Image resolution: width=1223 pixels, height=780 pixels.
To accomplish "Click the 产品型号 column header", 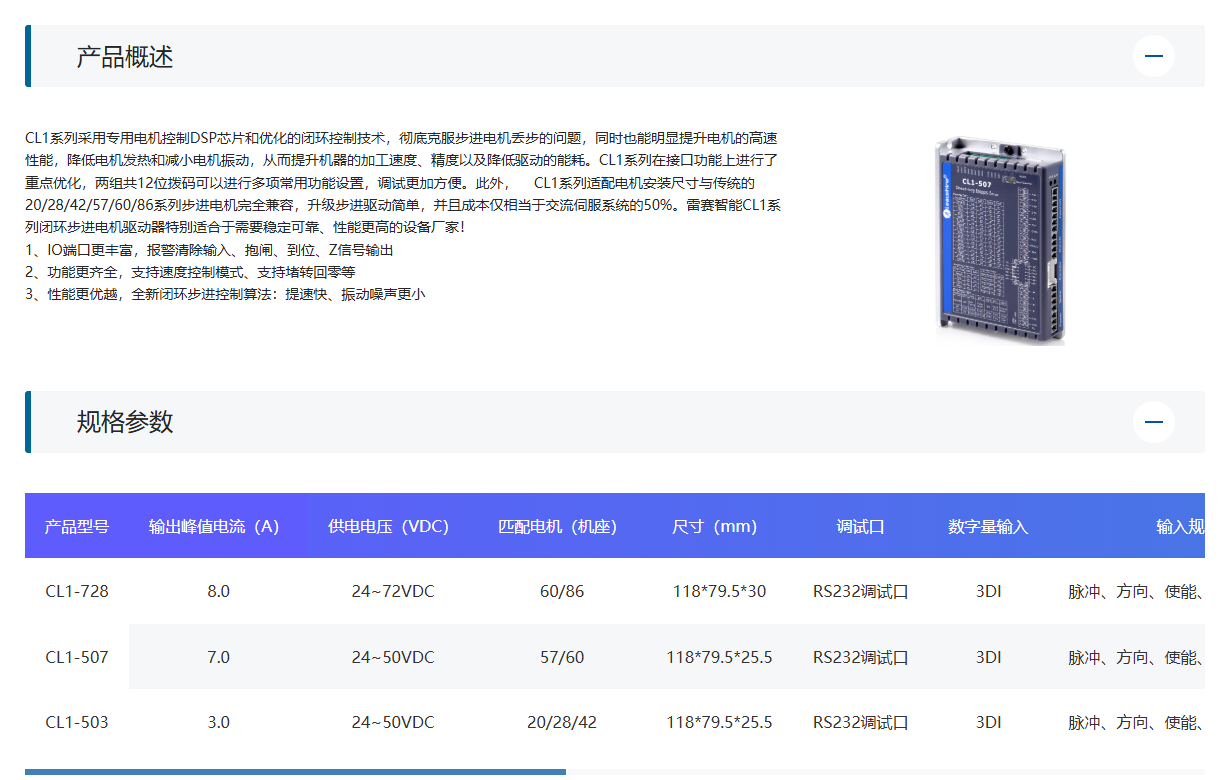I will coord(77,526).
